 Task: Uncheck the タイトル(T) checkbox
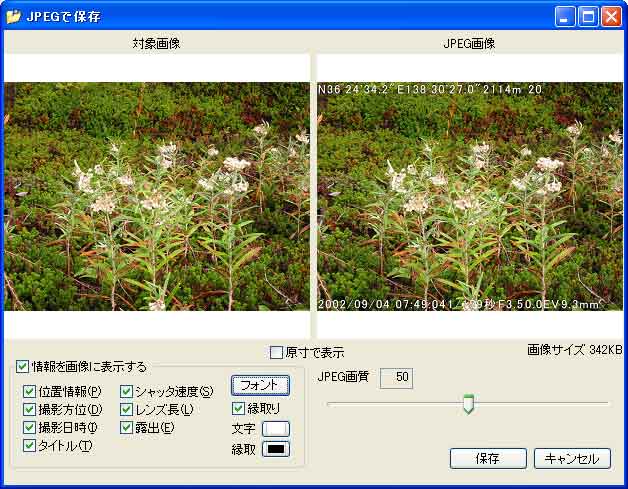[x=30, y=445]
